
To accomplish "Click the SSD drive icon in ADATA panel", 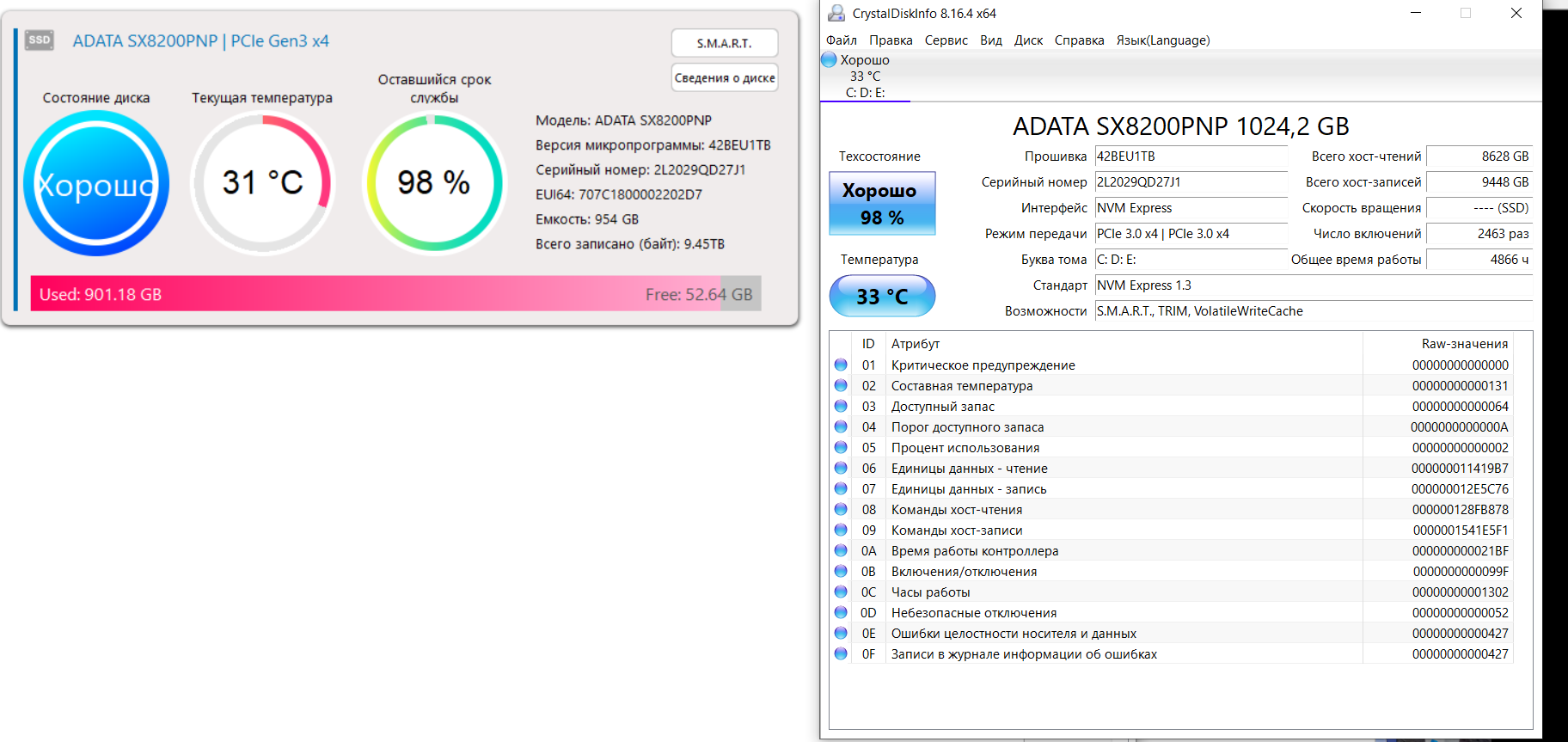I will click(40, 40).
